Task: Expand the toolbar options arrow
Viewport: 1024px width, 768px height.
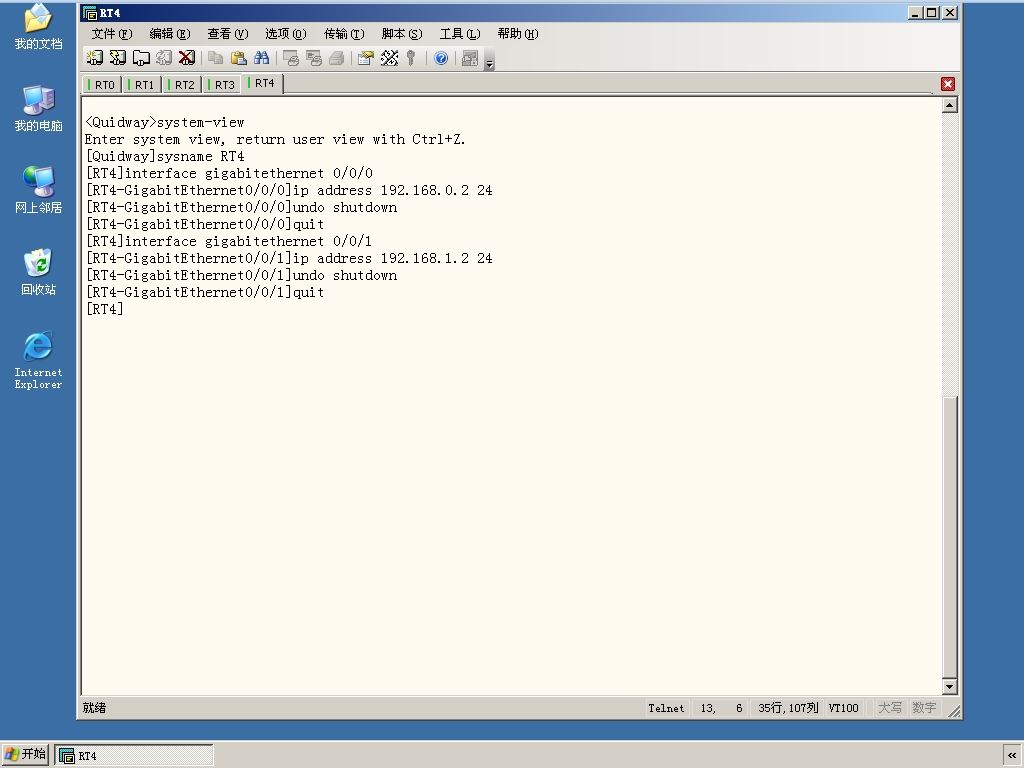Action: (489, 63)
